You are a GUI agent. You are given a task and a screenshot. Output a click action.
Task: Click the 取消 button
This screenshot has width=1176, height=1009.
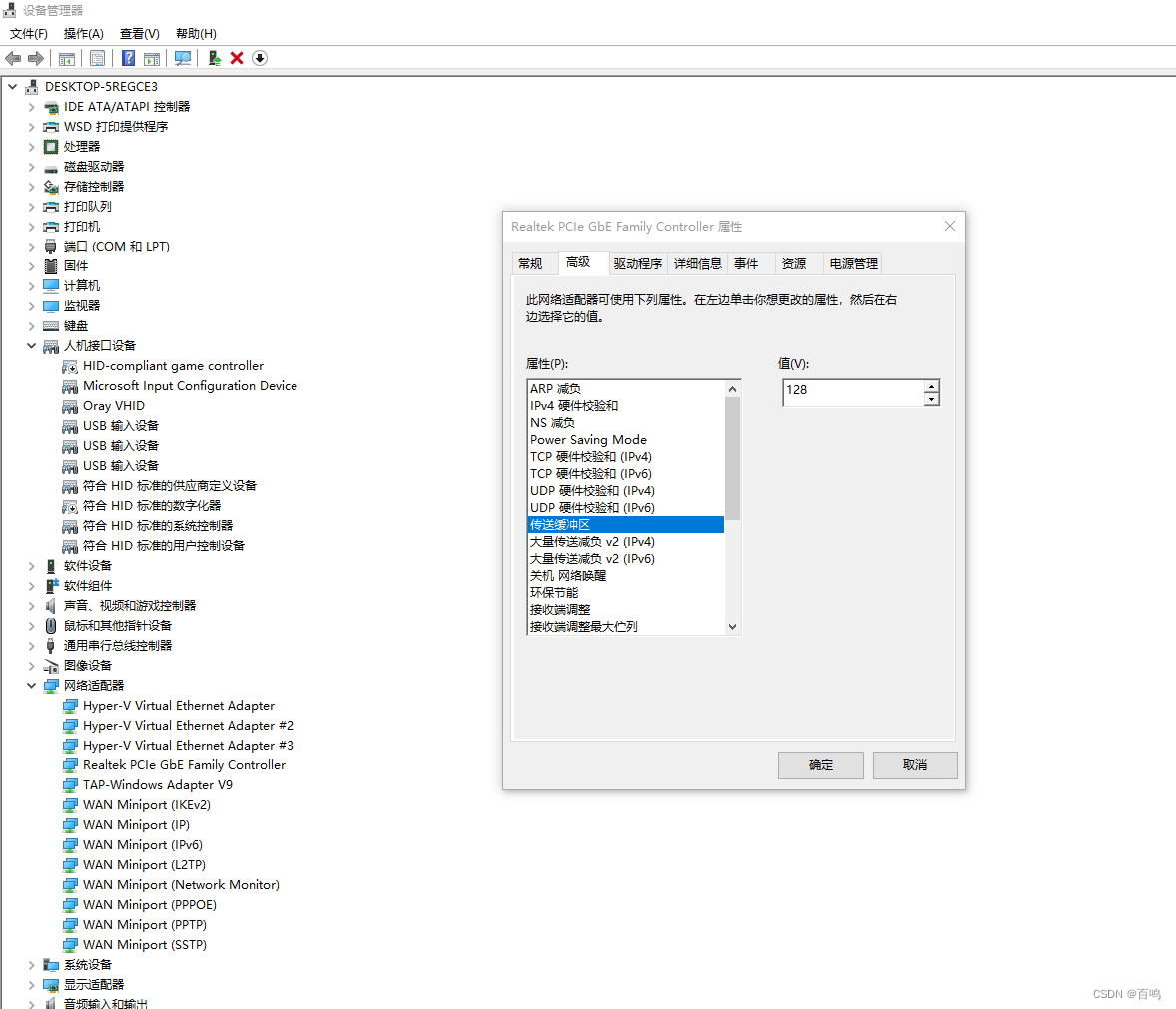tap(915, 765)
